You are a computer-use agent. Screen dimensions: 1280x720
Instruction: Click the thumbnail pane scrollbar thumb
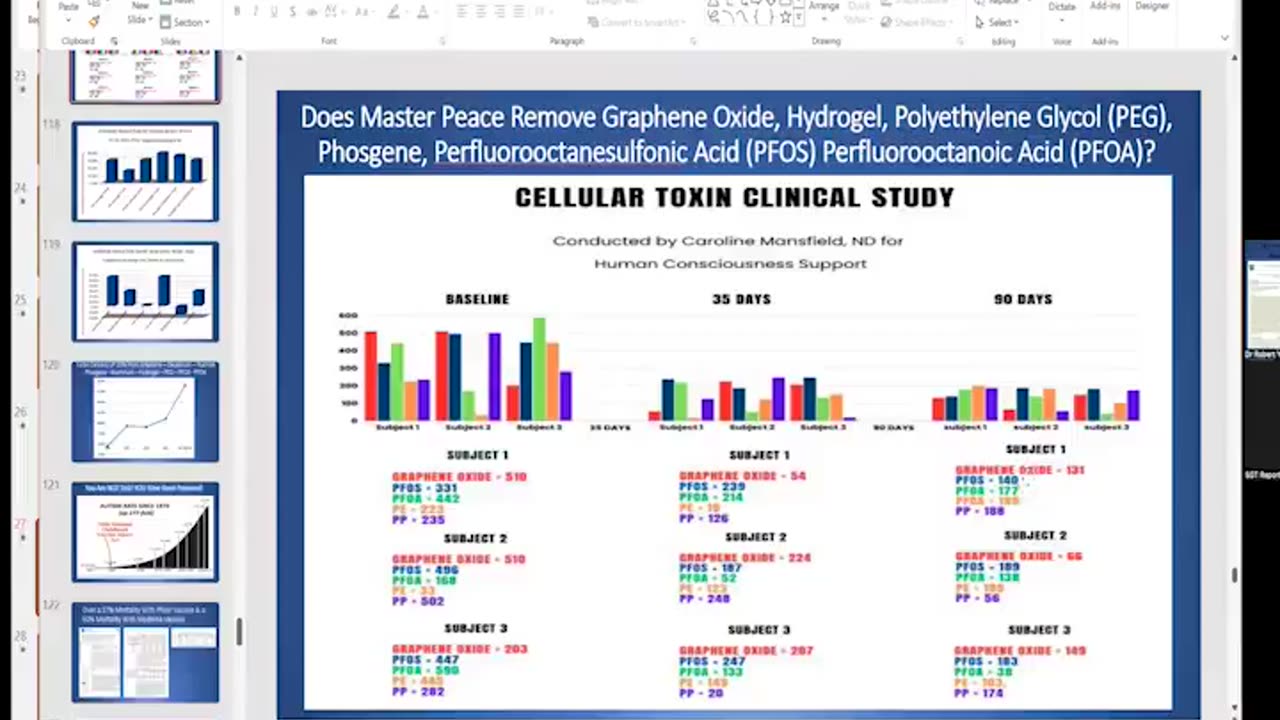(239, 630)
